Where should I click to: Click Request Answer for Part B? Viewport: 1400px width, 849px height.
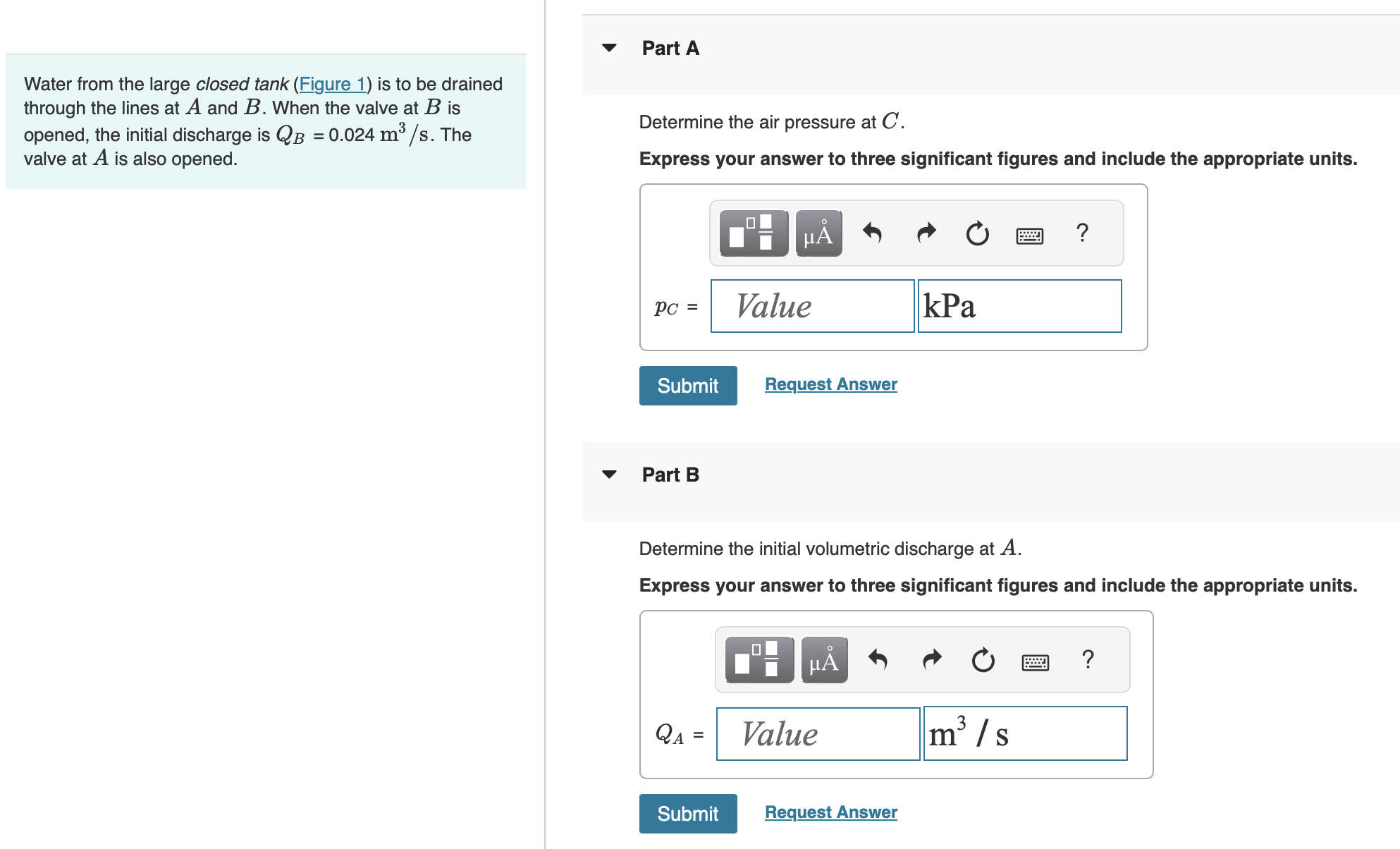(830, 812)
